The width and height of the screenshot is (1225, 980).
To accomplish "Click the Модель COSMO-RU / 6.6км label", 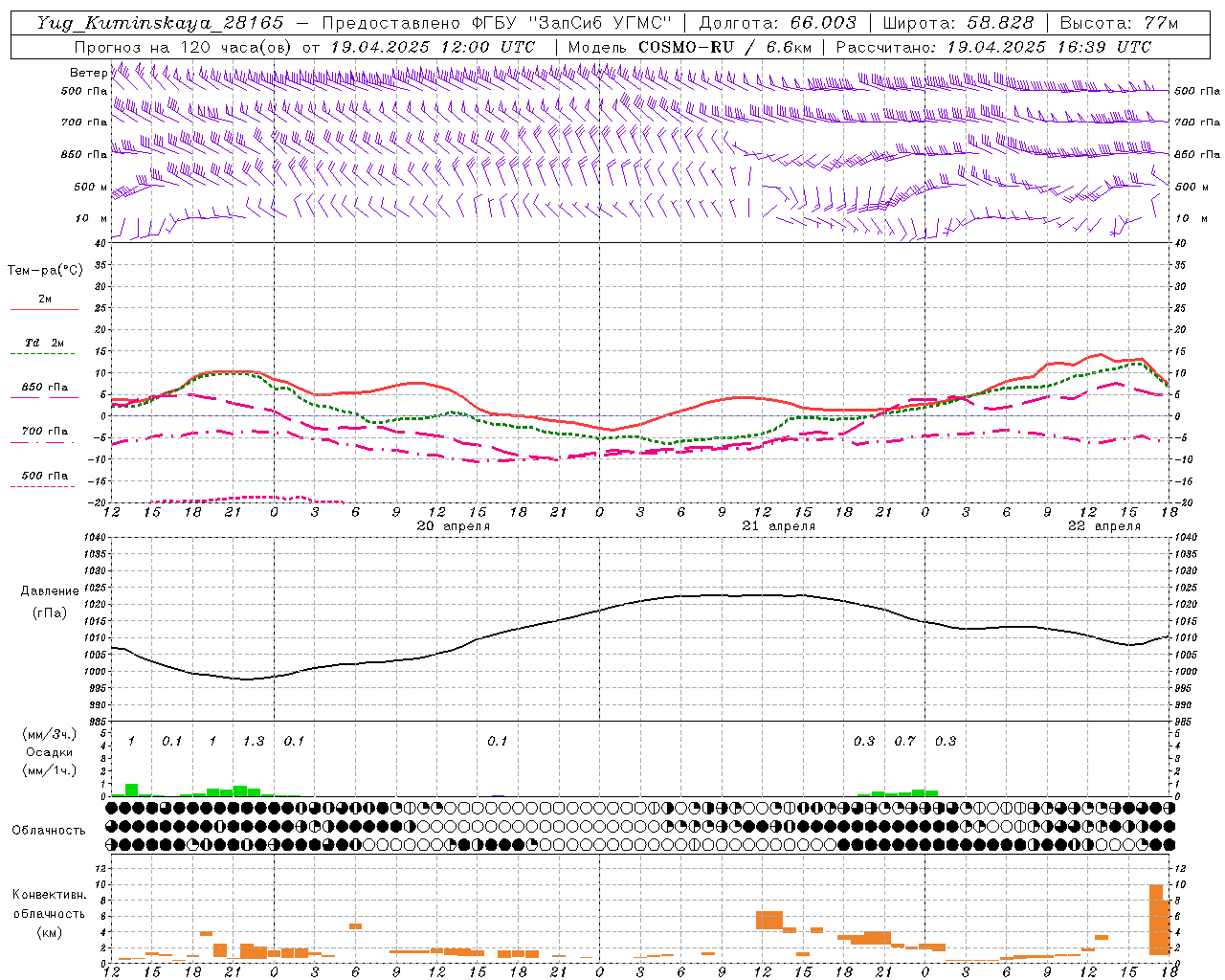I will click(690, 47).
